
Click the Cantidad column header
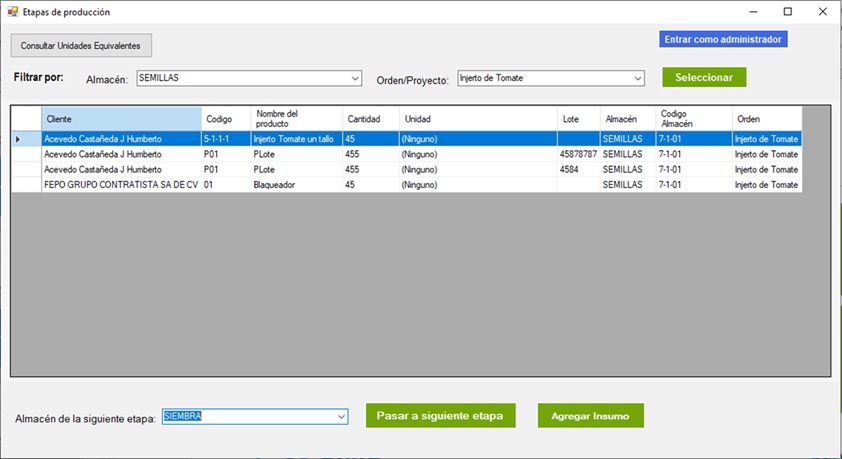(370, 119)
